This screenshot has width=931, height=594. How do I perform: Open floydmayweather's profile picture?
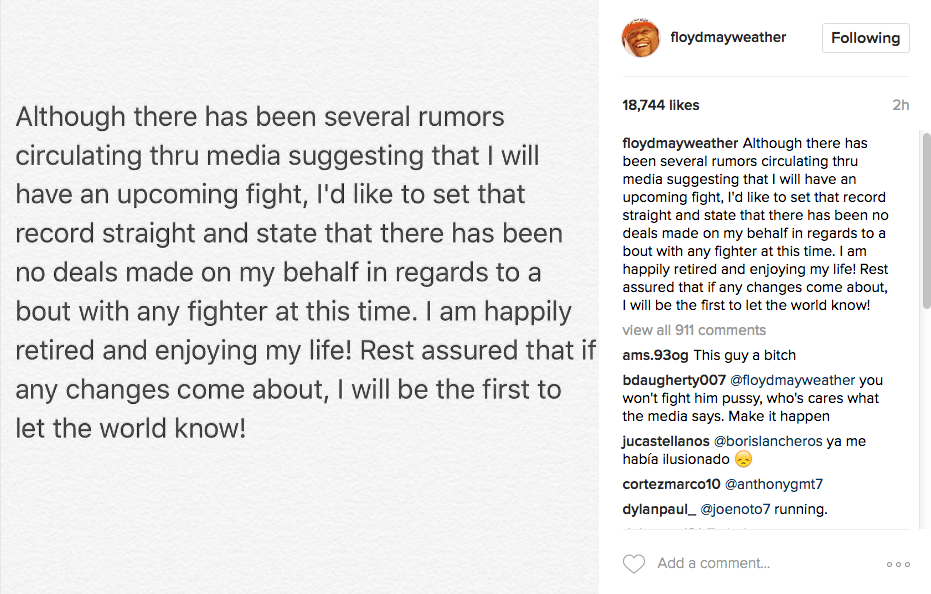640,38
